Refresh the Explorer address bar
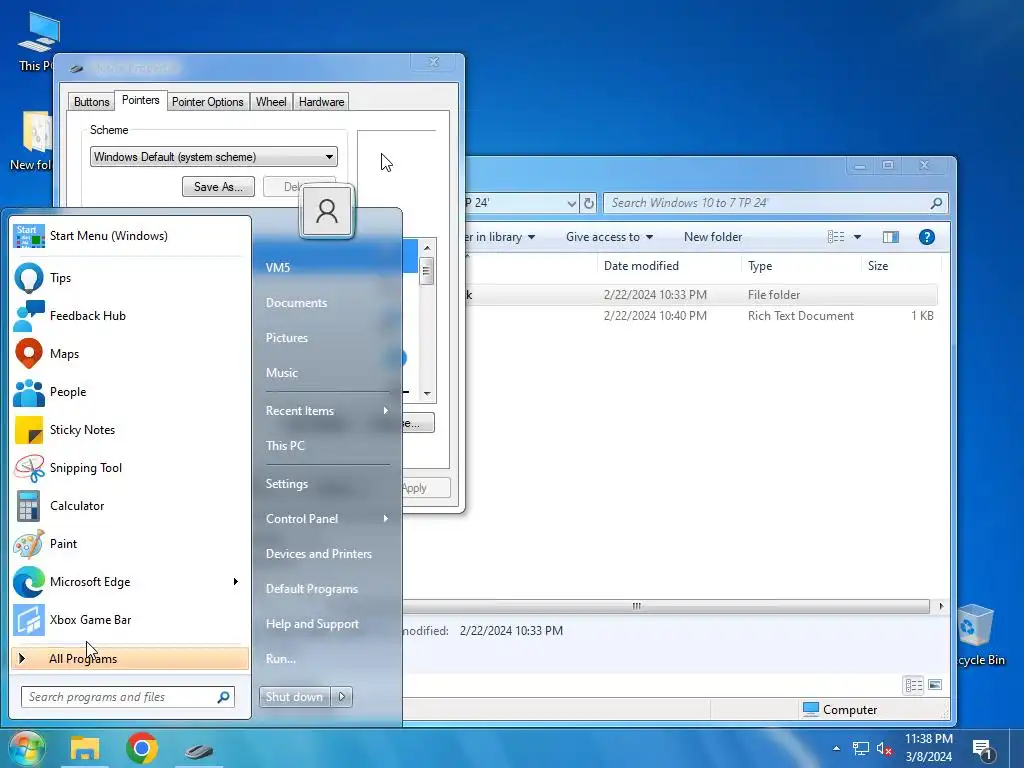This screenshot has height=768, width=1024. point(588,203)
